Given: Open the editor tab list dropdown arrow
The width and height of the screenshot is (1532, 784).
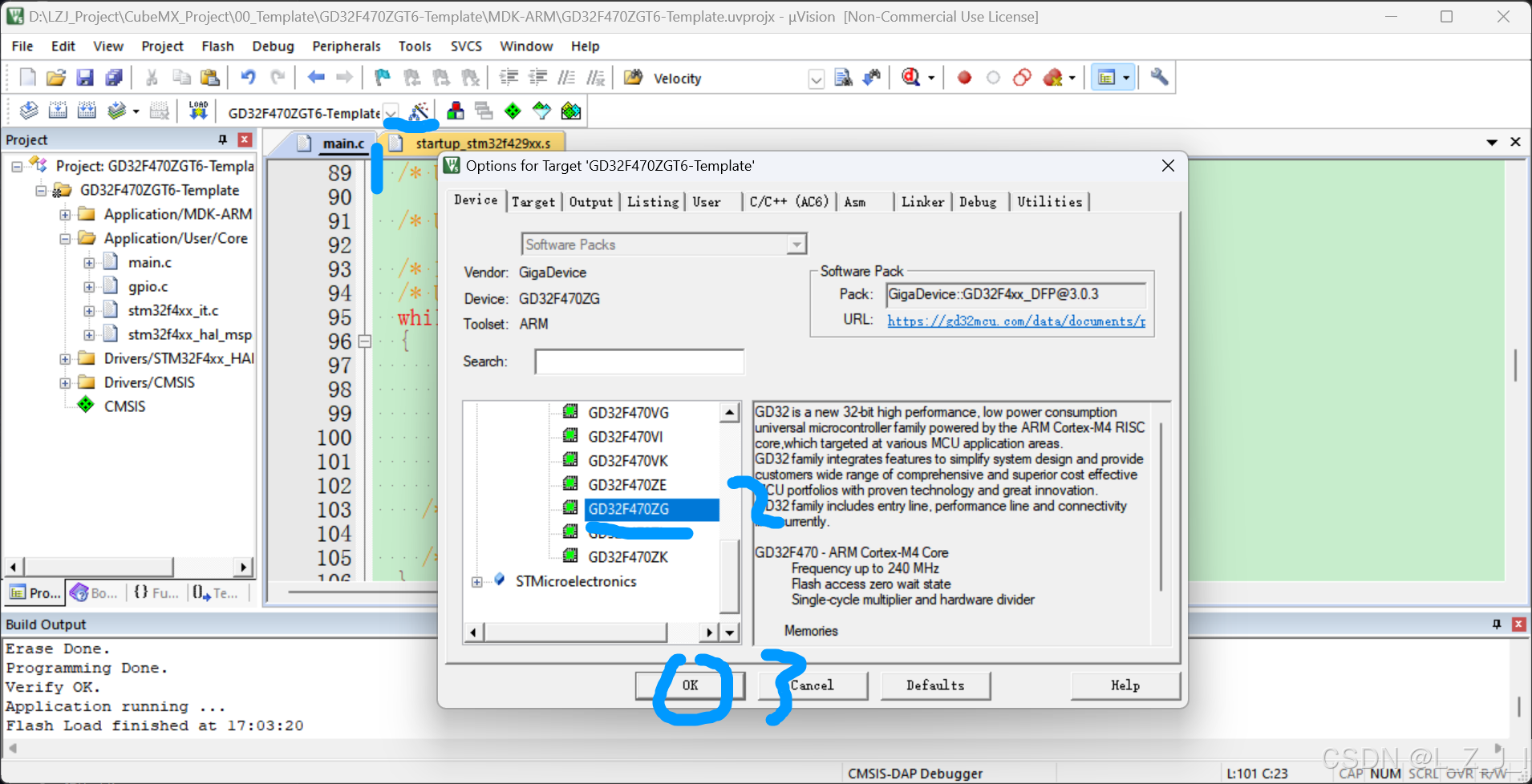Looking at the screenshot, I should (x=1492, y=142).
